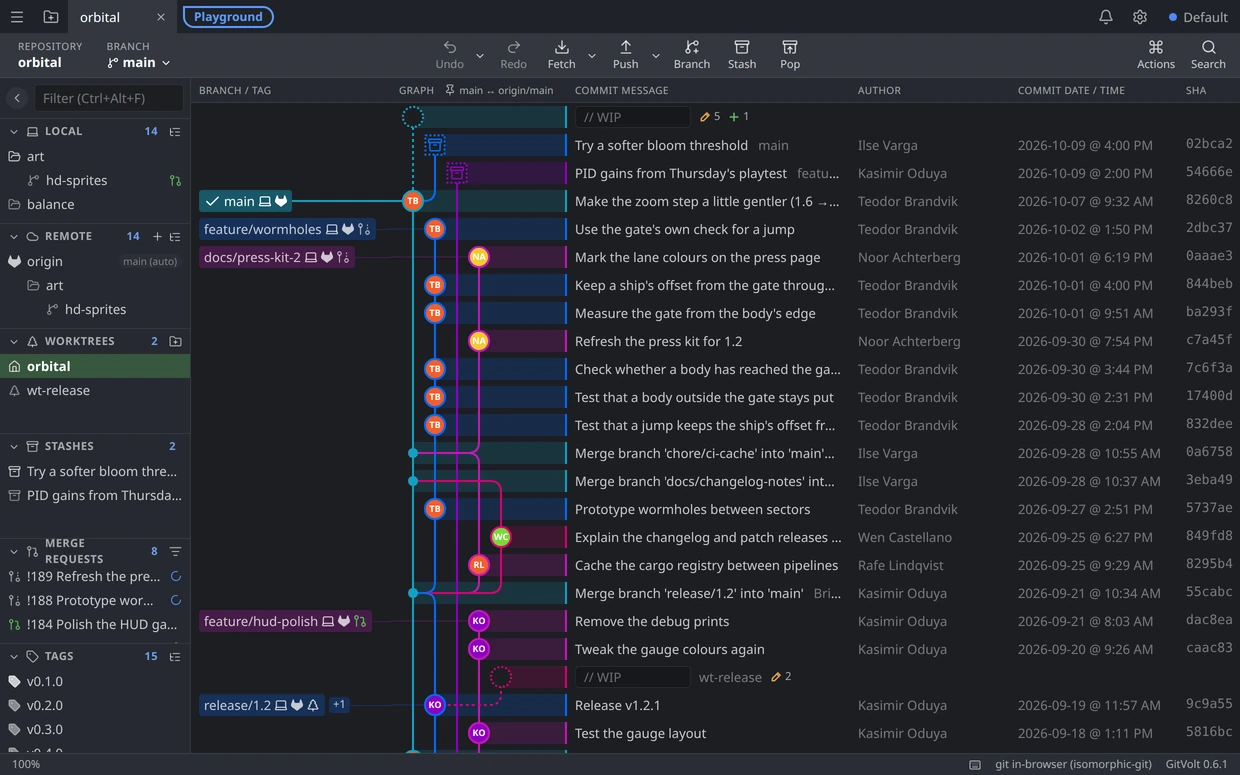The width and height of the screenshot is (1240, 775).
Task: Click the pull request icon beside hd-sprites
Action: 175,180
